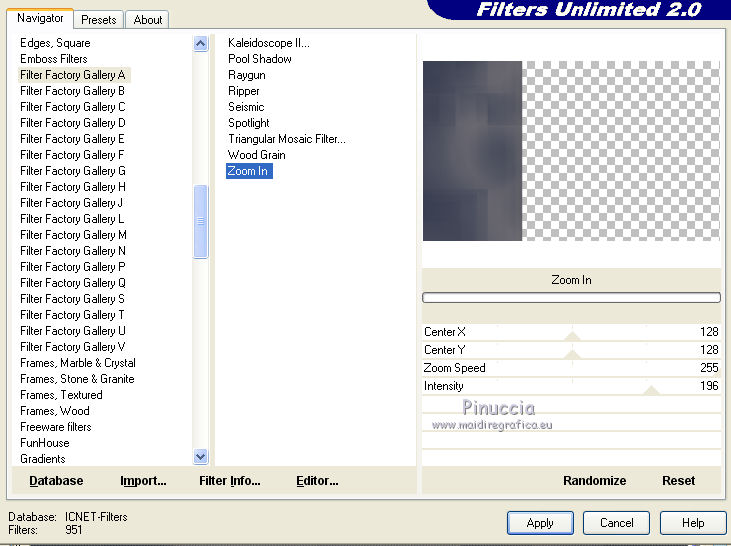Select Filter Factory Gallery S
Image resolution: width=731 pixels, height=546 pixels.
pos(72,299)
